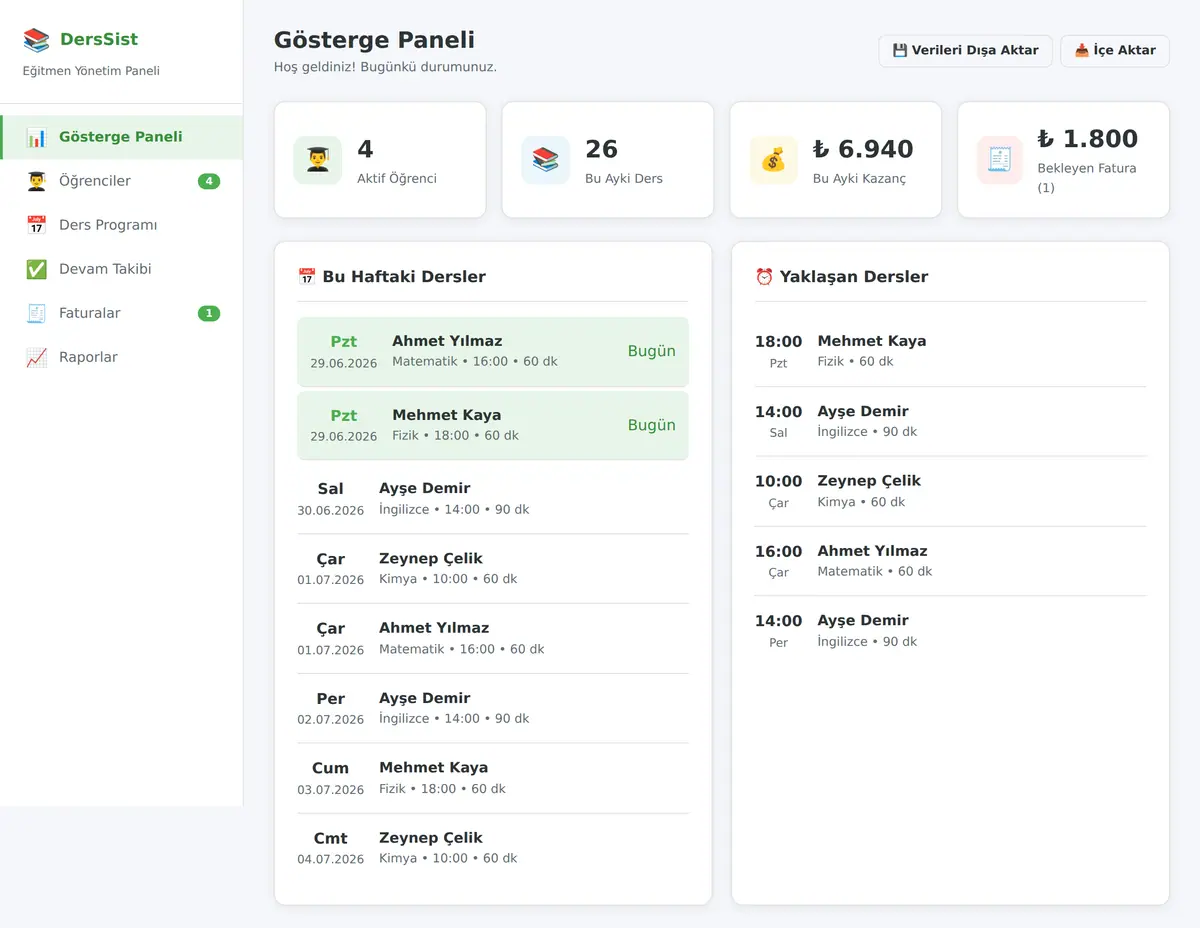Click the Bekleyen Fatura receipt icon
Image resolution: width=1200 pixels, height=928 pixels.
click(1001, 160)
